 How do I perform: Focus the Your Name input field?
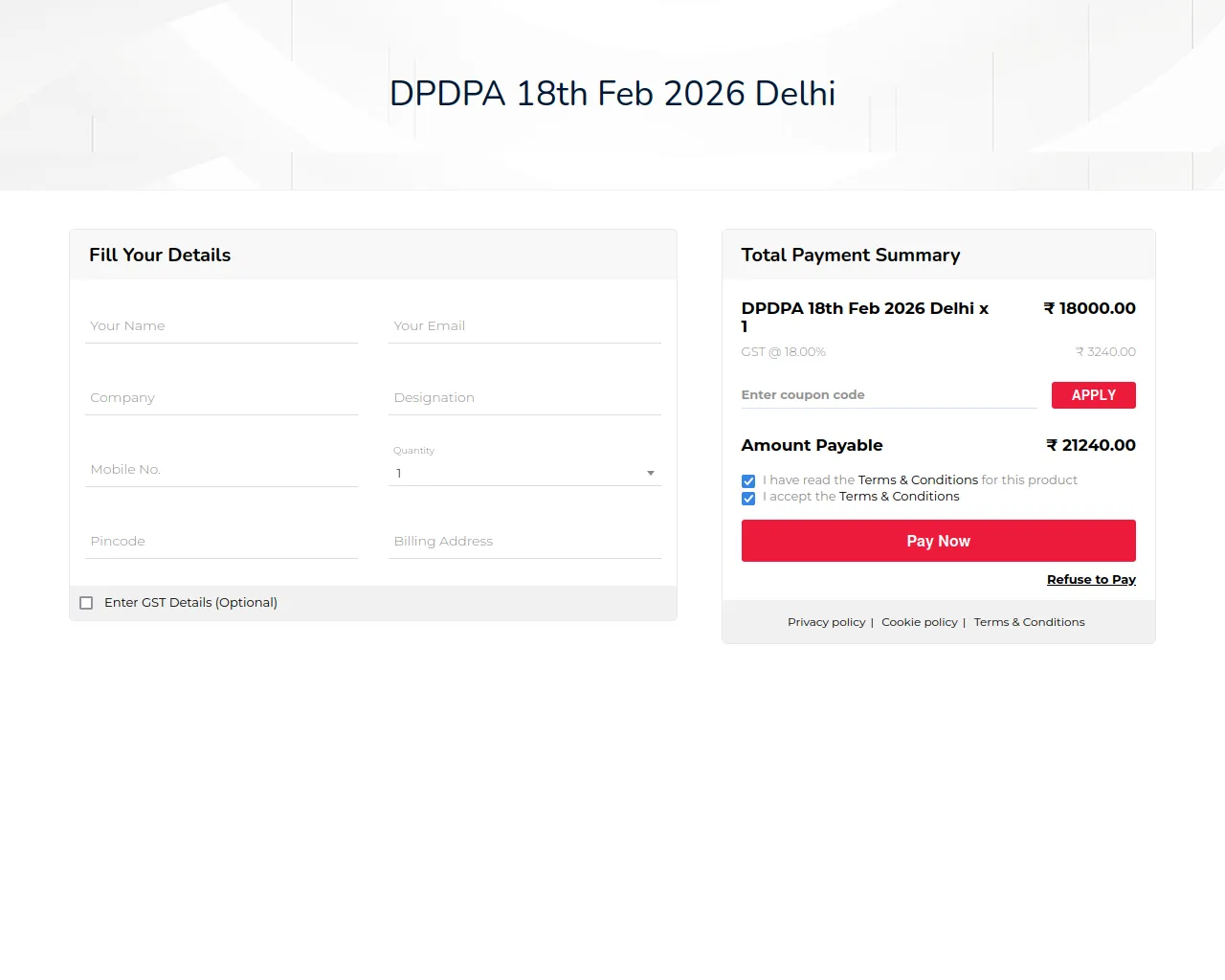(x=221, y=326)
